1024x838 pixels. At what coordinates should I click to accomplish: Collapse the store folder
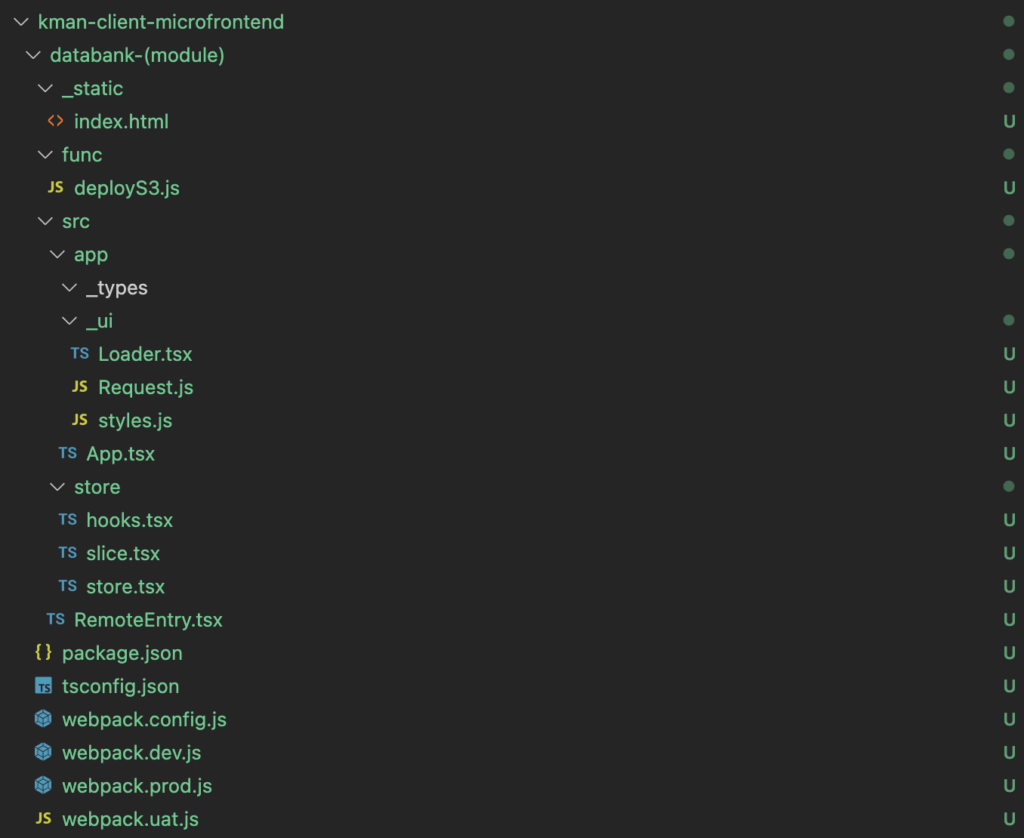[x=56, y=487]
